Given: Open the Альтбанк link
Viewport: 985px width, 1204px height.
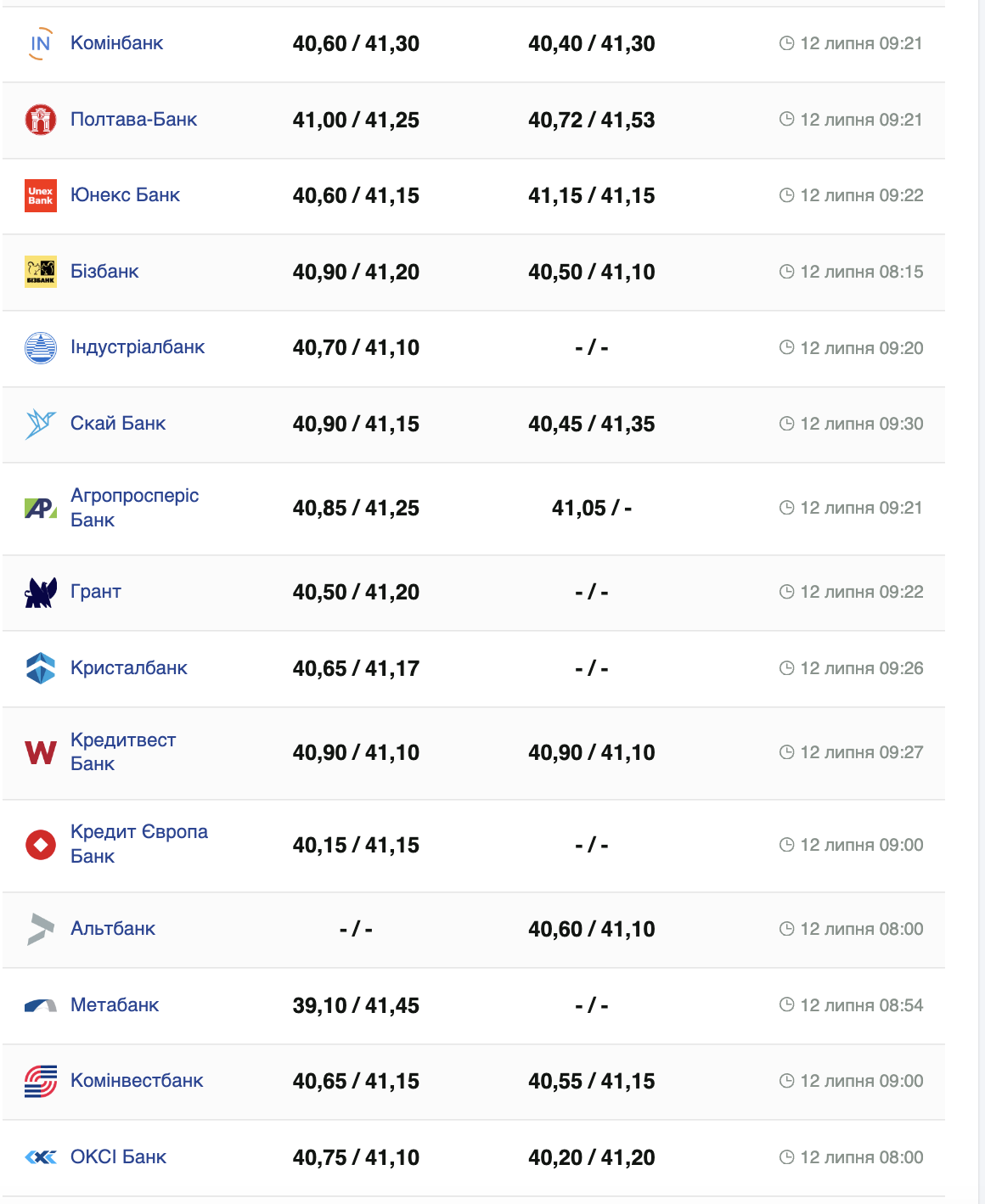Looking at the screenshot, I should coord(113,929).
